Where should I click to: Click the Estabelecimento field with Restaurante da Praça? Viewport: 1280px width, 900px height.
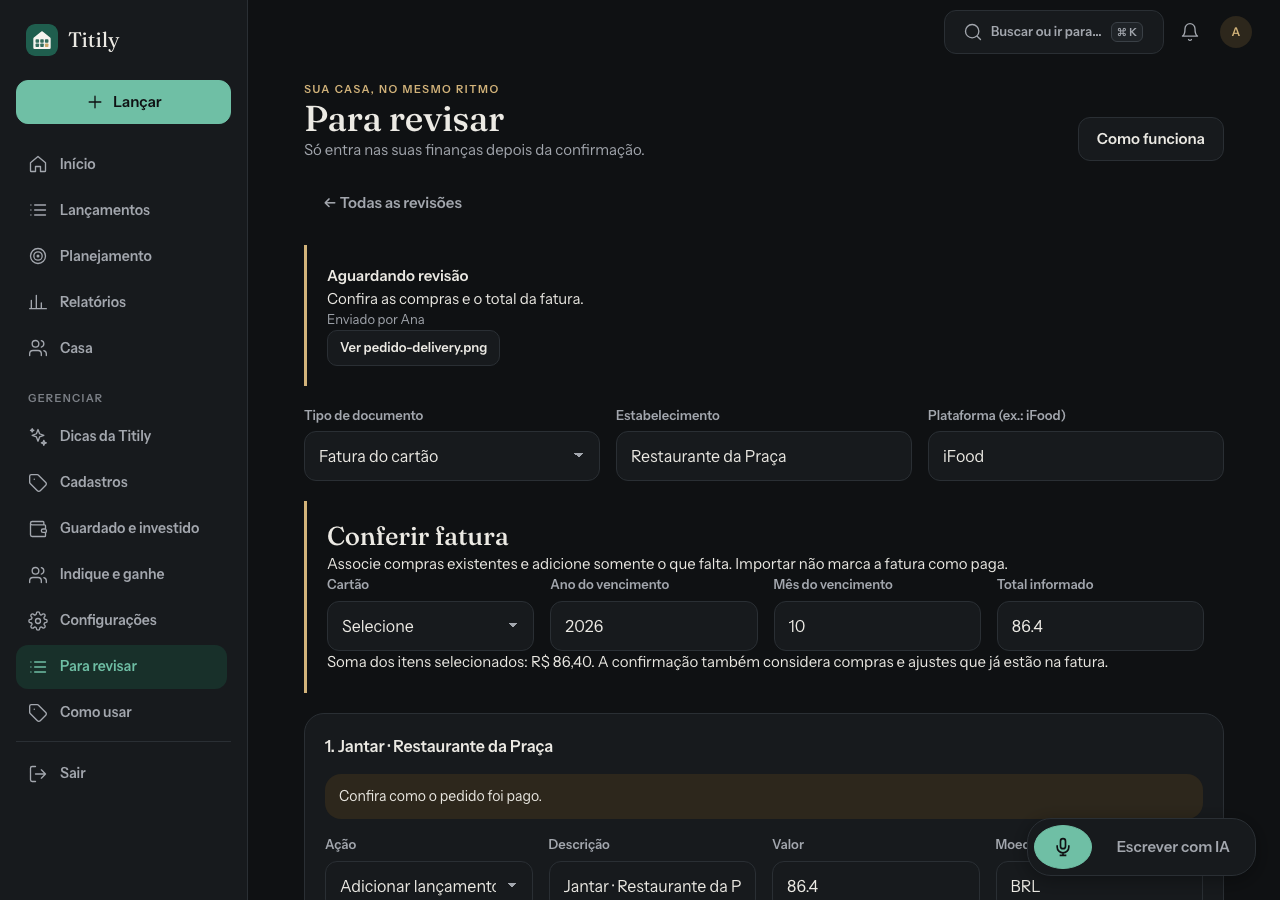764,456
